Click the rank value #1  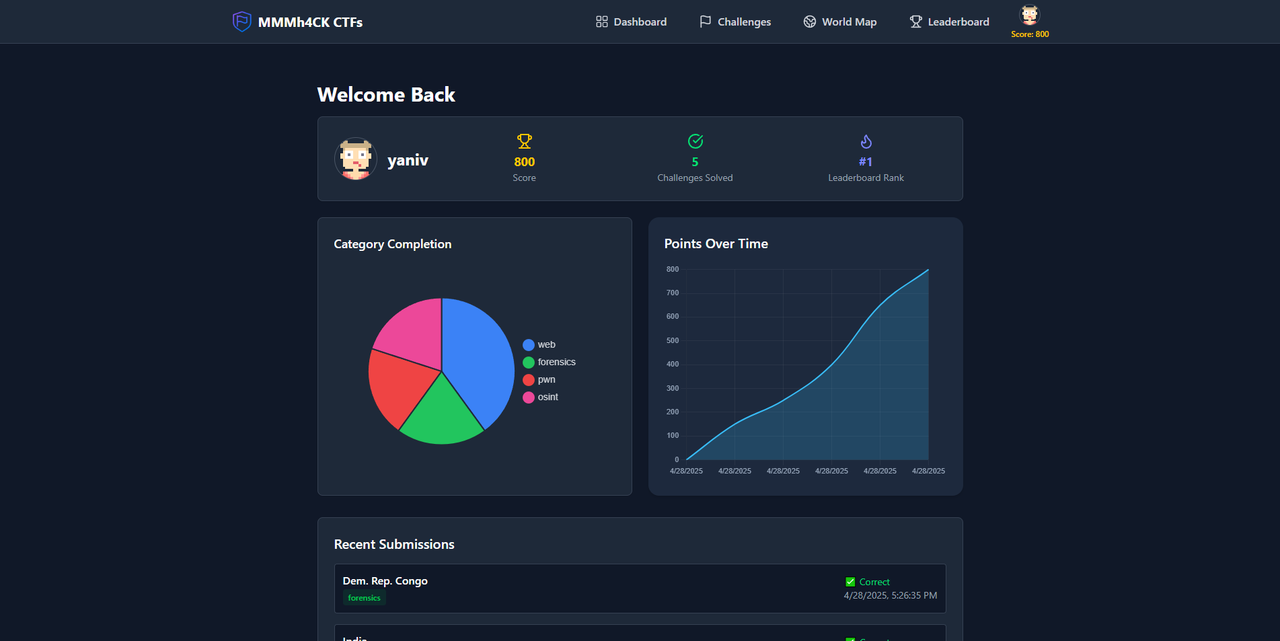coord(866,162)
